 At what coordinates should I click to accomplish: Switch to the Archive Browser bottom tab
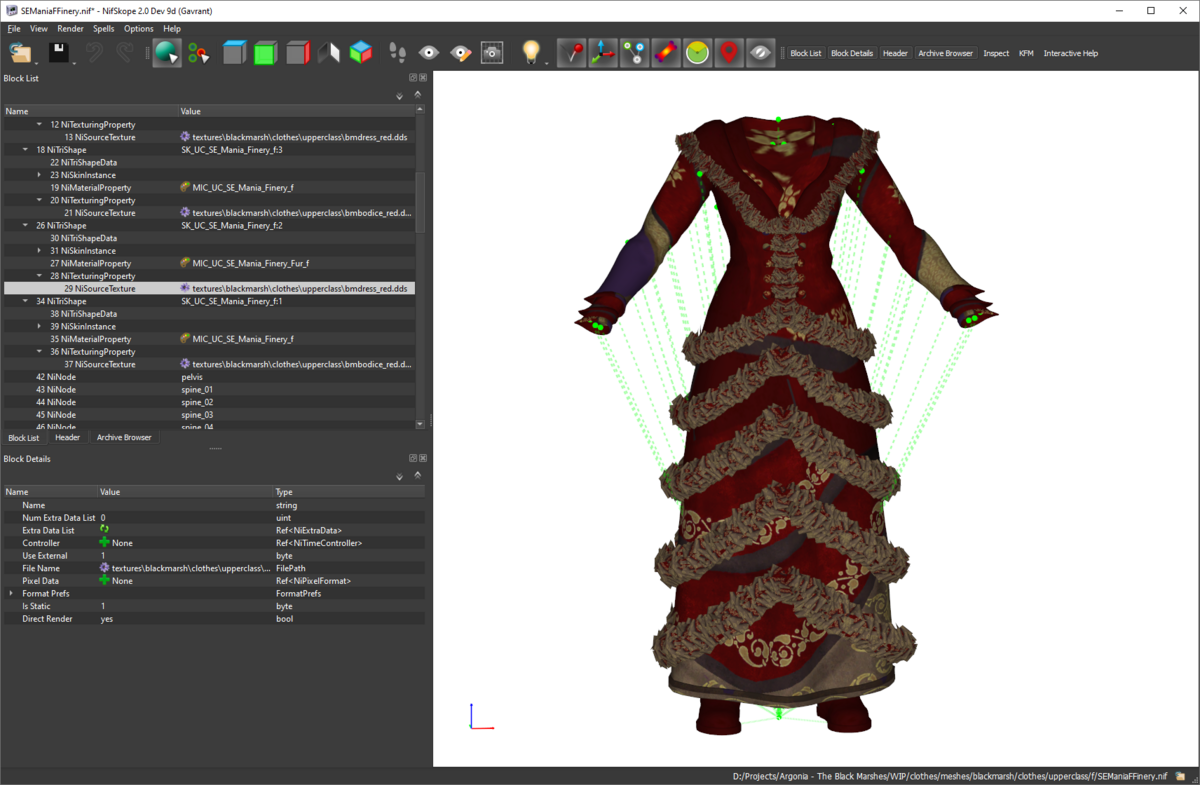[x=124, y=438]
